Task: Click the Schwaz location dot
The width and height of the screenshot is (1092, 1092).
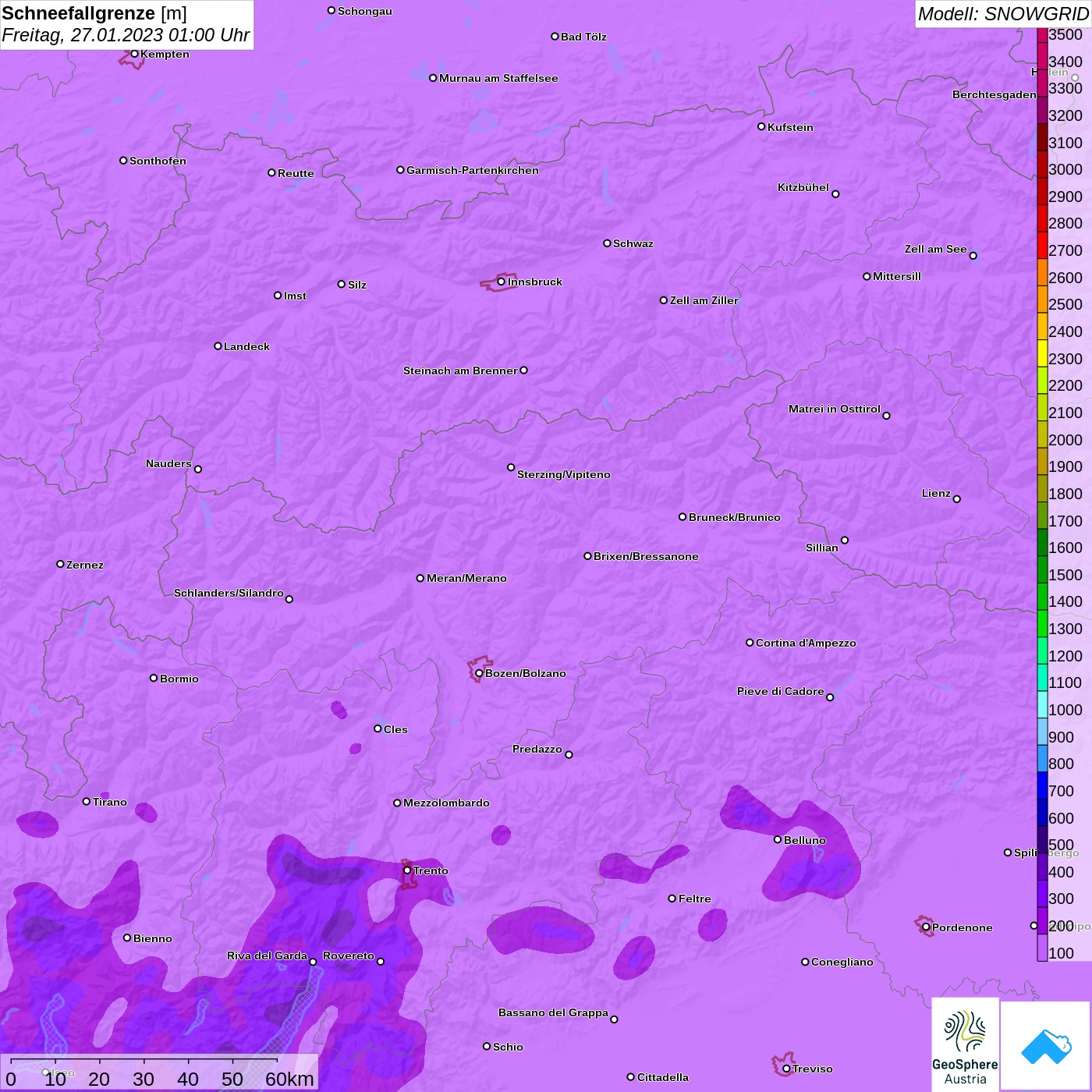Action: pyautogui.click(x=607, y=243)
